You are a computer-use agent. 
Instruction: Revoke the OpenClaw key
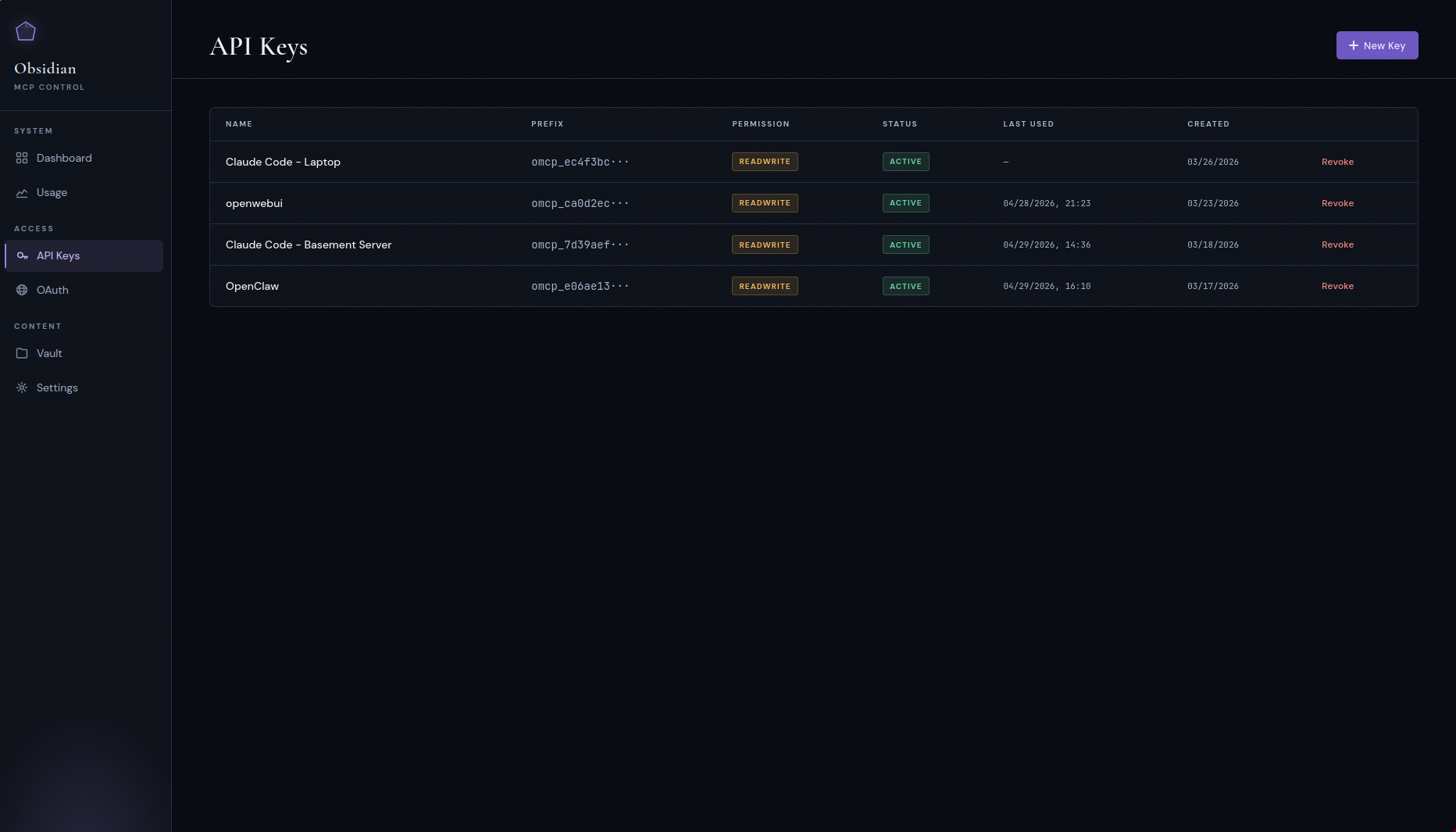(x=1337, y=286)
